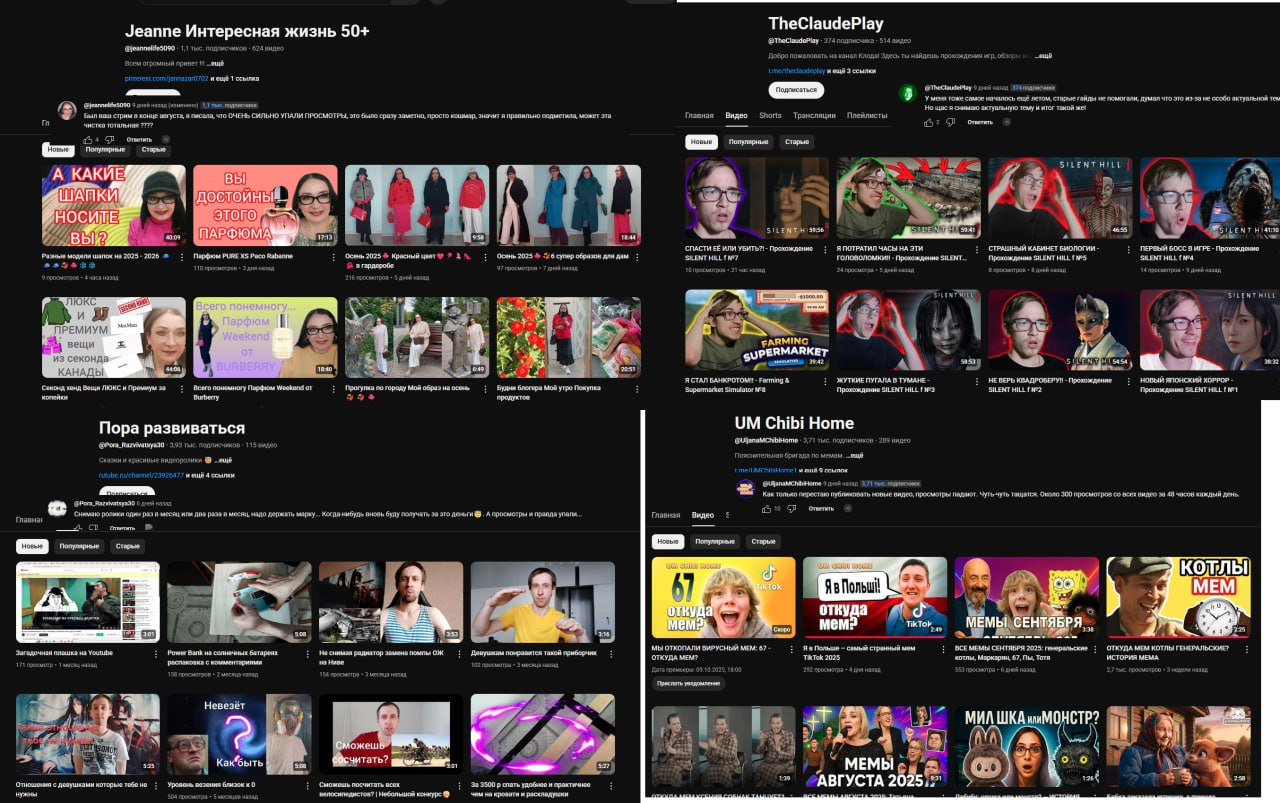Select Популярные filter chip on UM Chibi Home

click(715, 541)
